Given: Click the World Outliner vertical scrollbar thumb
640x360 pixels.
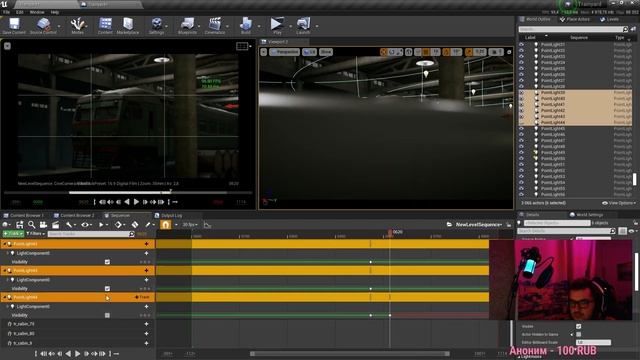Looking at the screenshot, I should (634, 179).
